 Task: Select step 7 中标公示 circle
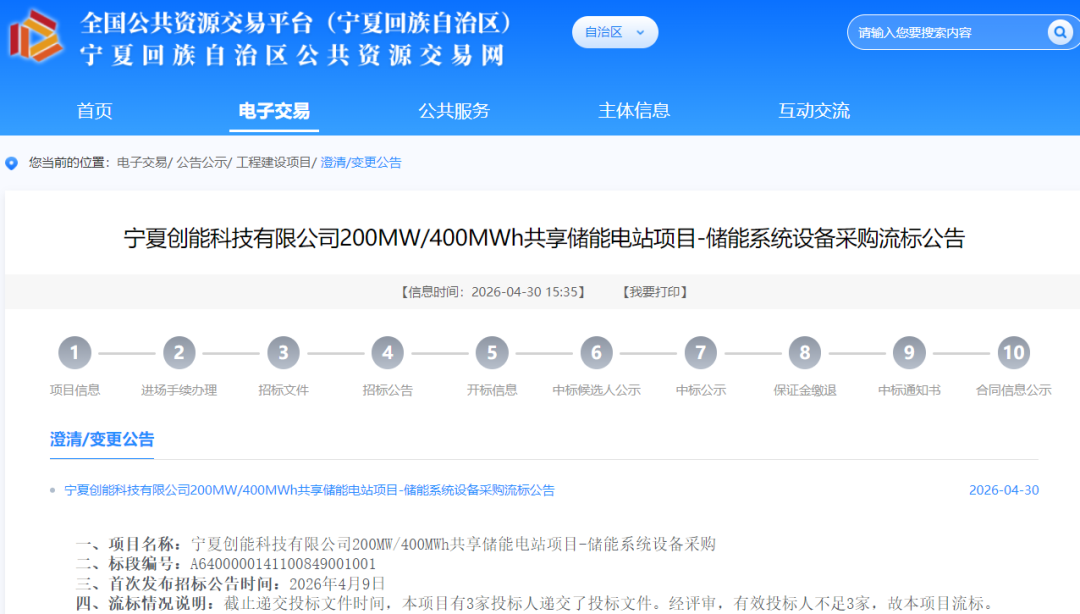click(700, 353)
